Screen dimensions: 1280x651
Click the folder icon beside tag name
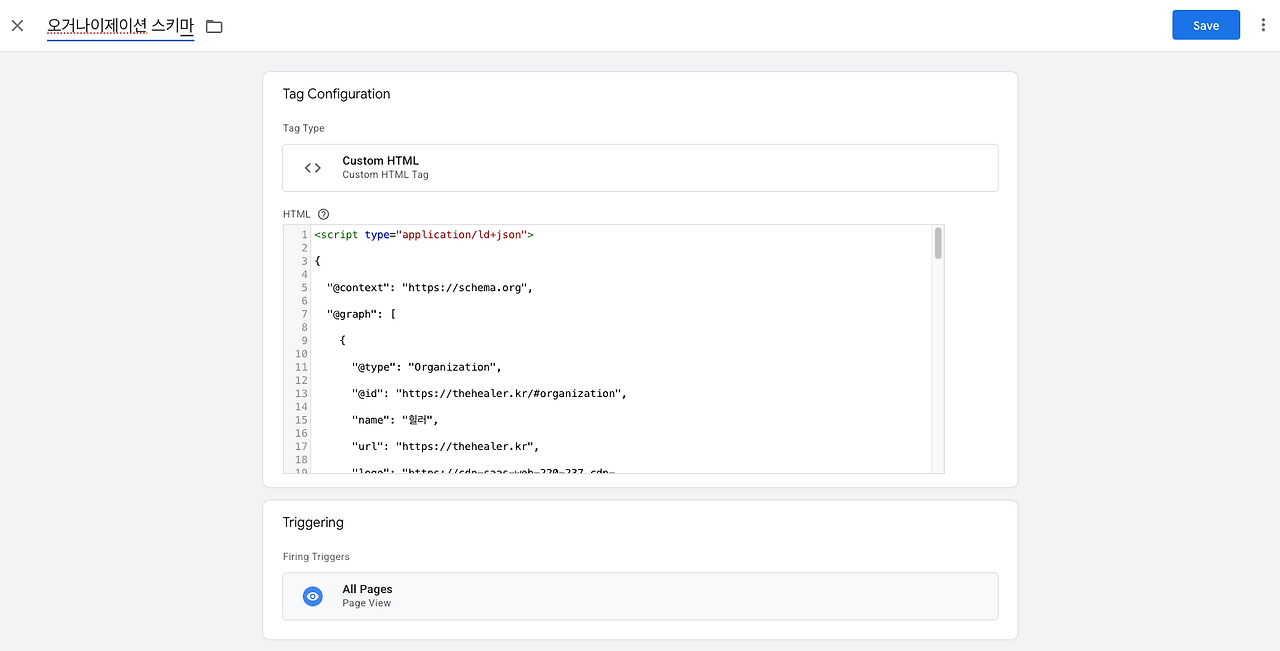214,26
